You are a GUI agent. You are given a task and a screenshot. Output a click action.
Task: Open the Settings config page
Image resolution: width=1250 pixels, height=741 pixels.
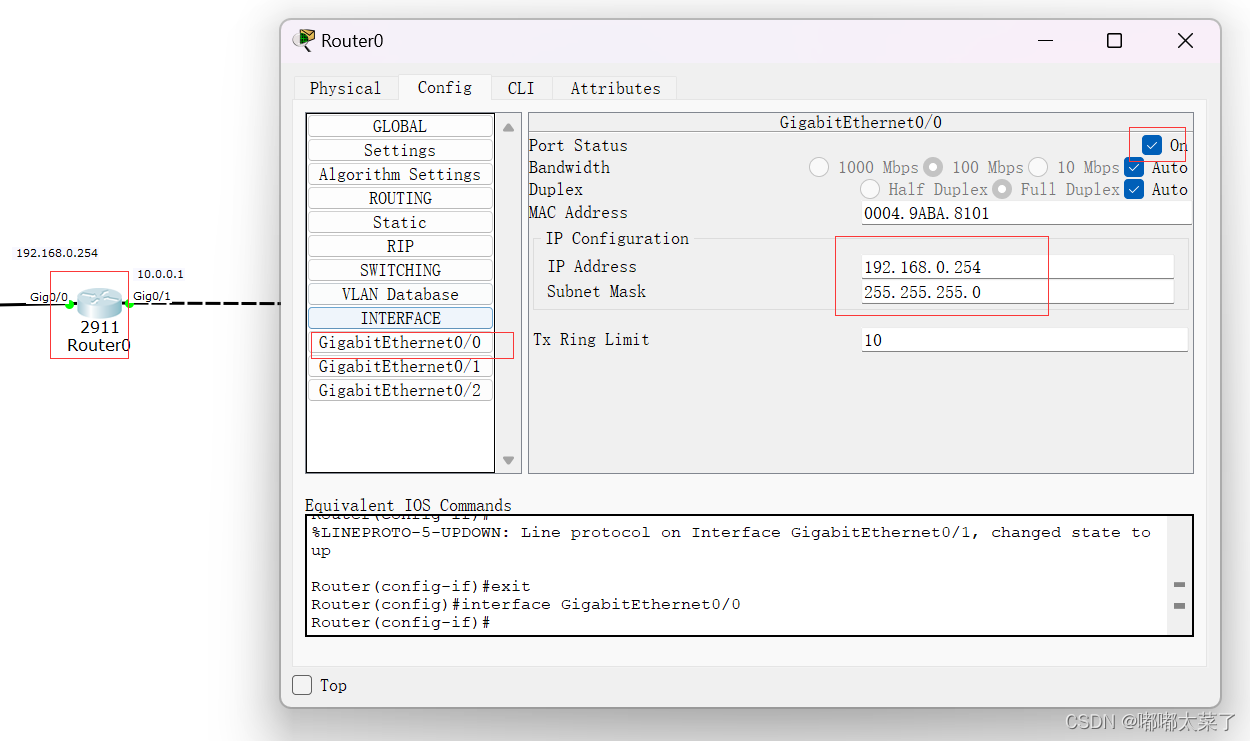pyautogui.click(x=400, y=150)
